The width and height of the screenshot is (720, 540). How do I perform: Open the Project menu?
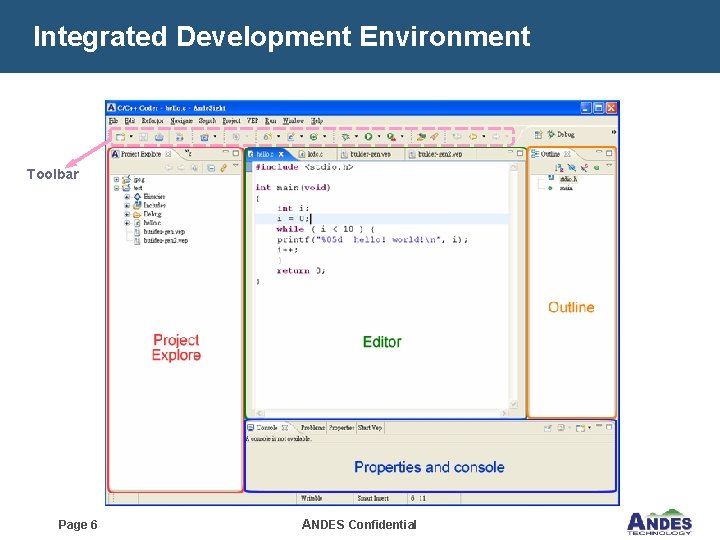(231, 121)
